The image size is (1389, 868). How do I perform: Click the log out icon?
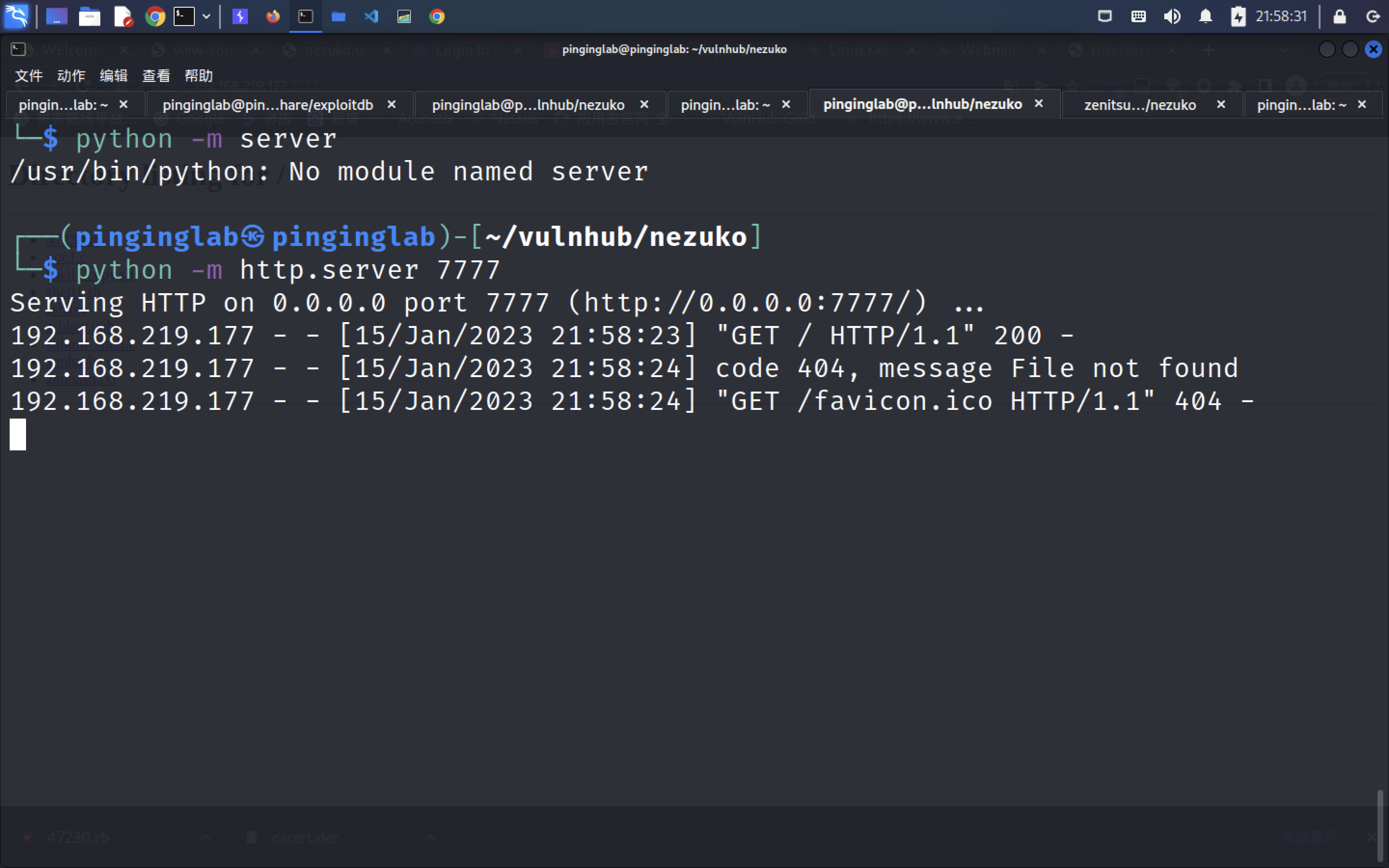click(1372, 16)
